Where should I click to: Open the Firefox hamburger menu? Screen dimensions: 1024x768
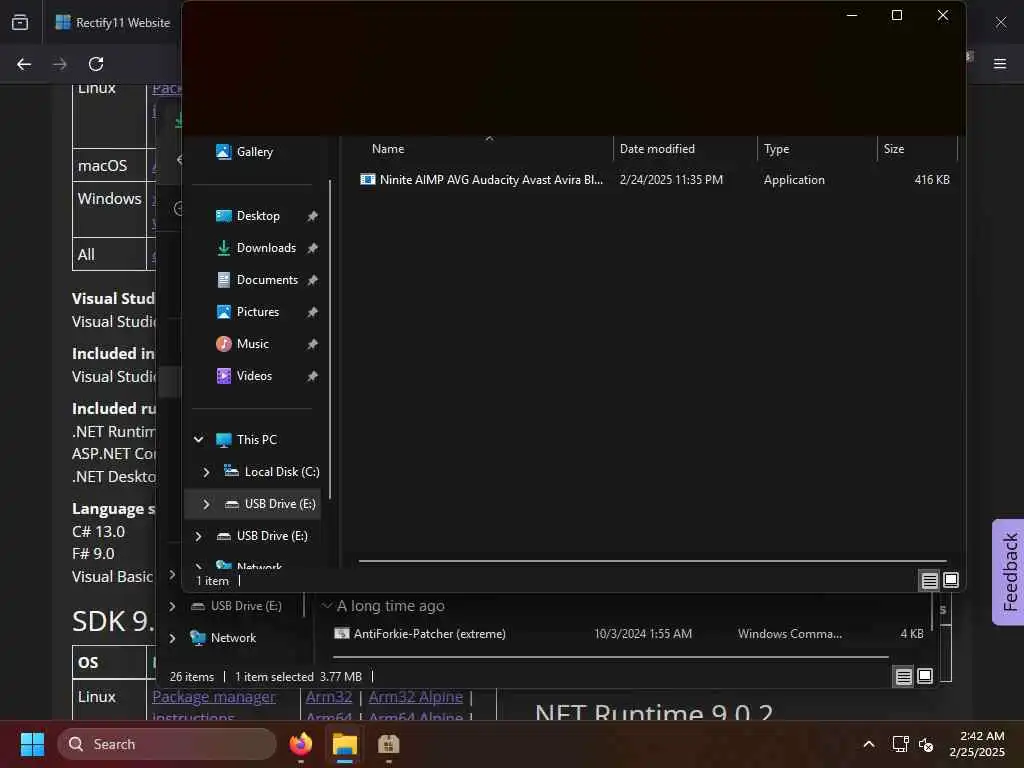tap(1000, 64)
